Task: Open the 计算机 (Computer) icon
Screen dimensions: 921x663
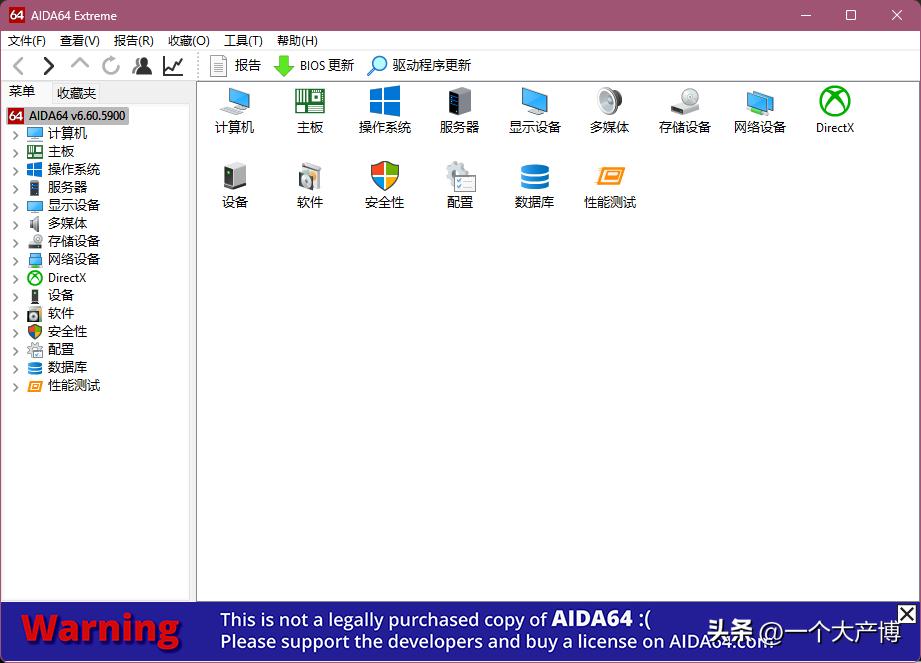Action: (234, 110)
